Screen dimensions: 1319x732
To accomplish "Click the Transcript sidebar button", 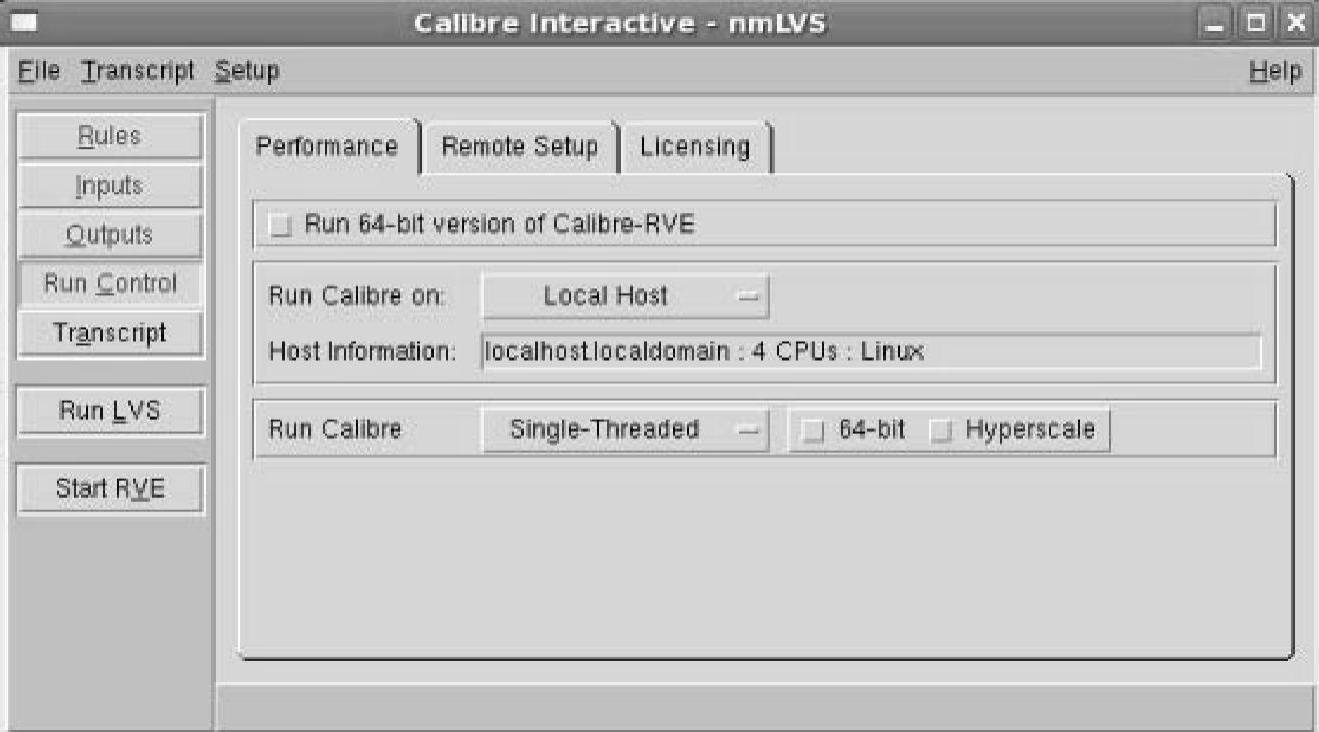I will coord(110,333).
